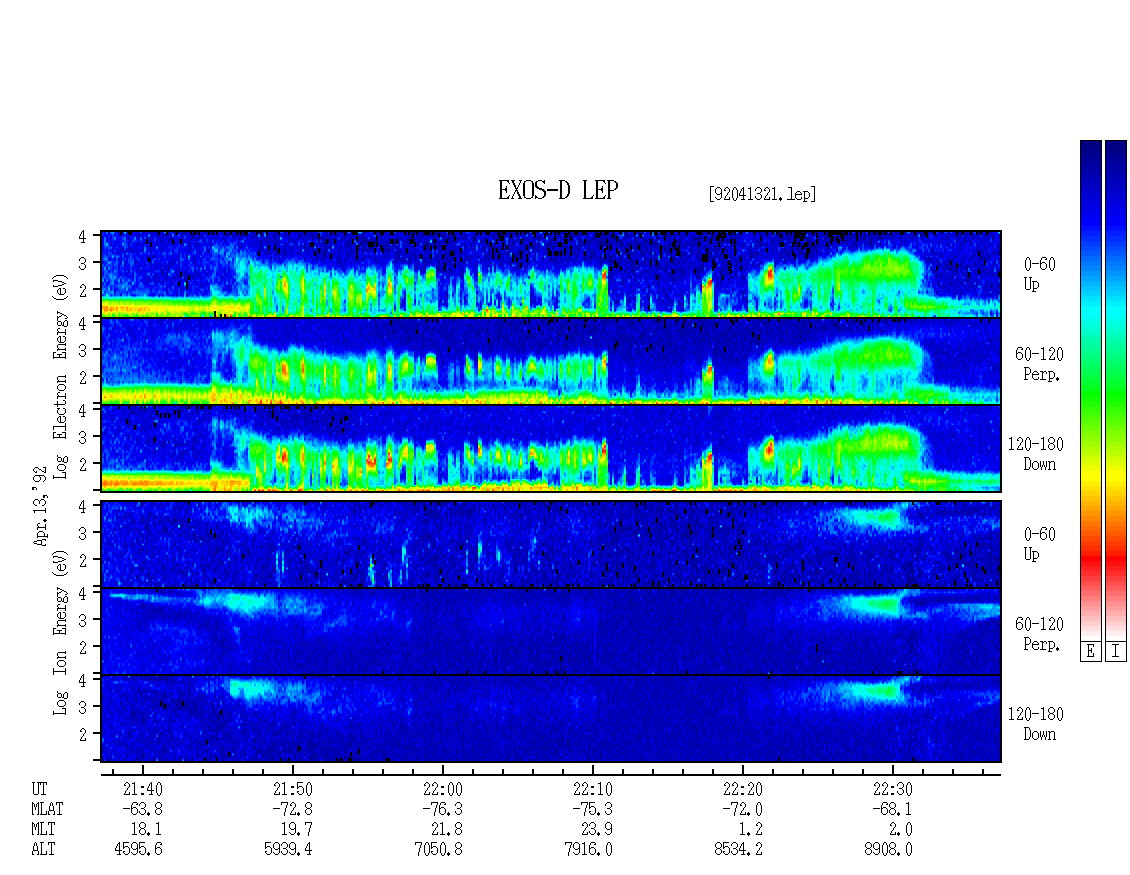Click the boxed 'E' label under the color bar
This screenshot has width=1130, height=875.
coord(1090,652)
